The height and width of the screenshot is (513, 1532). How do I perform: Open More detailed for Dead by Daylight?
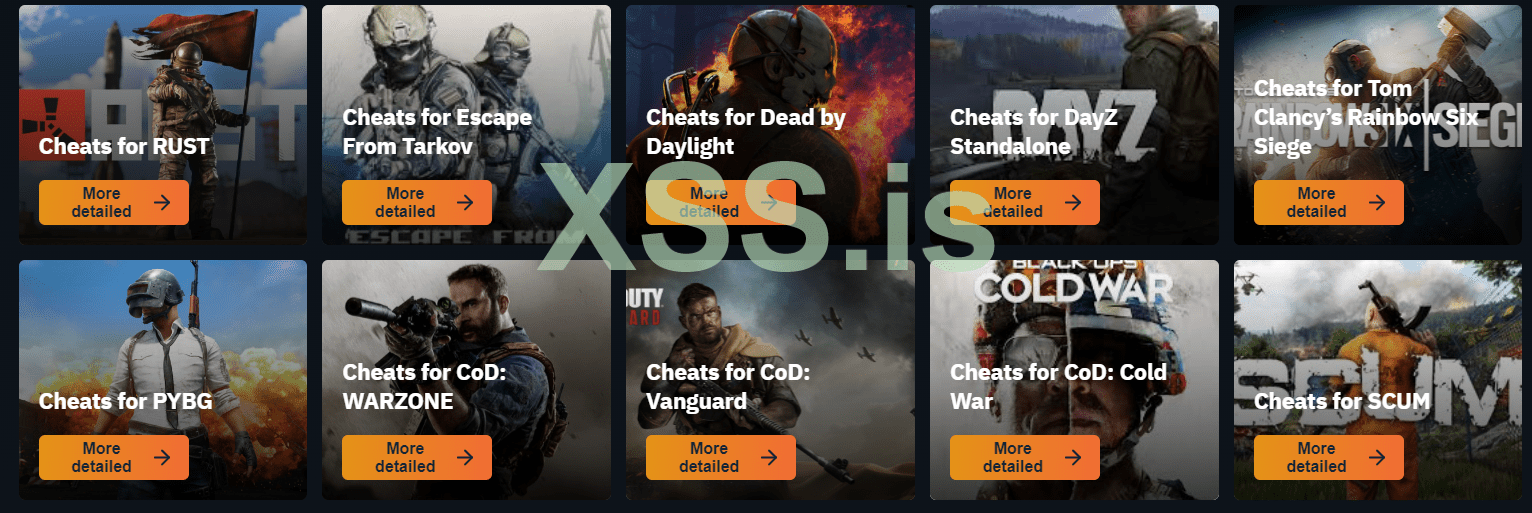pyautogui.click(x=721, y=202)
